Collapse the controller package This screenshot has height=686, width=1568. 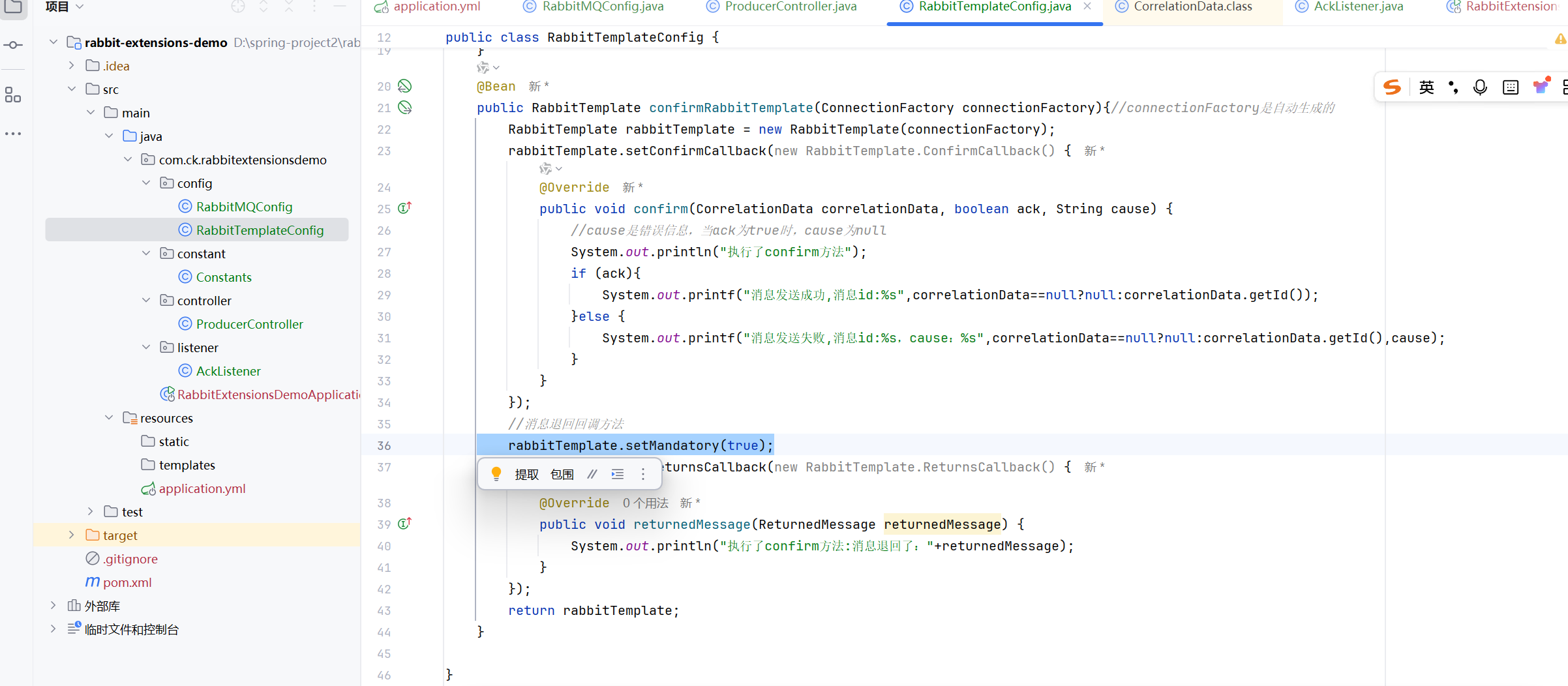(x=146, y=300)
